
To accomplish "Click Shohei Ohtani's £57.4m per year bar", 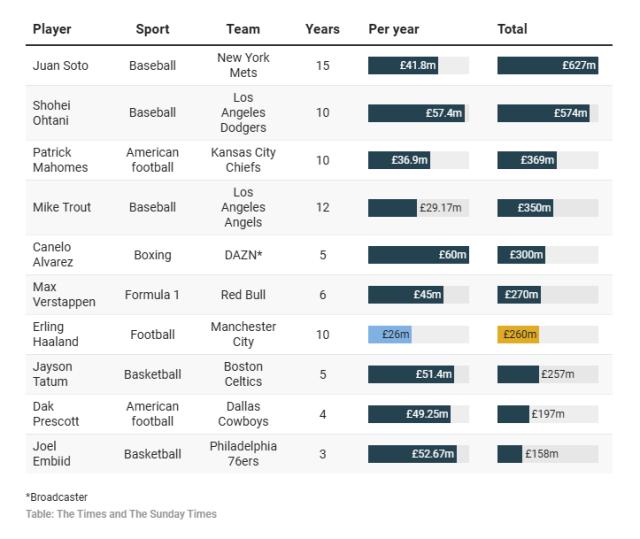I will 416,113.
